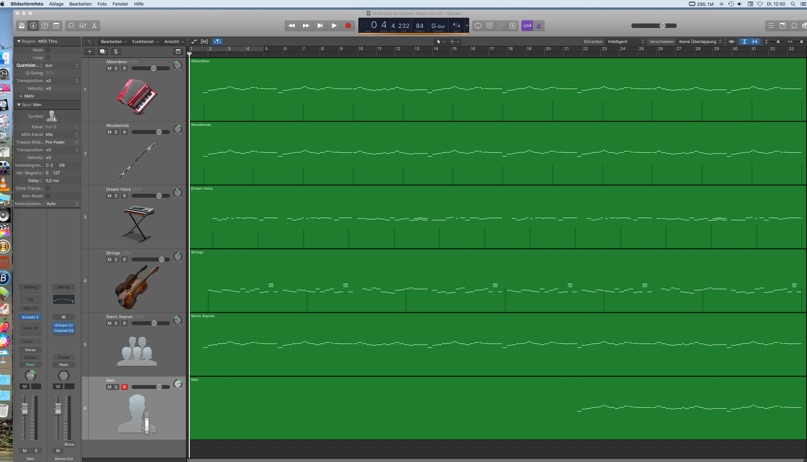
Task: Click the iZotope Ozone plugin slot
Action: click(x=64, y=325)
